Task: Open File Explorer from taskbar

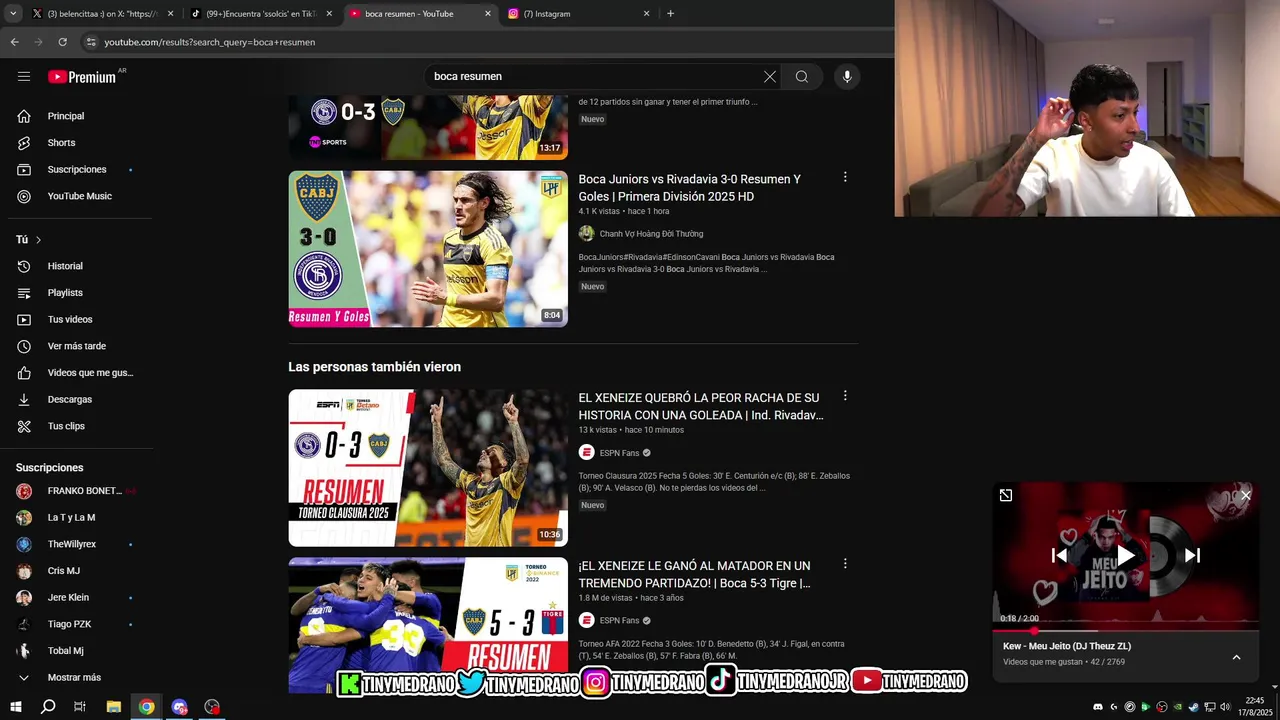Action: click(114, 707)
